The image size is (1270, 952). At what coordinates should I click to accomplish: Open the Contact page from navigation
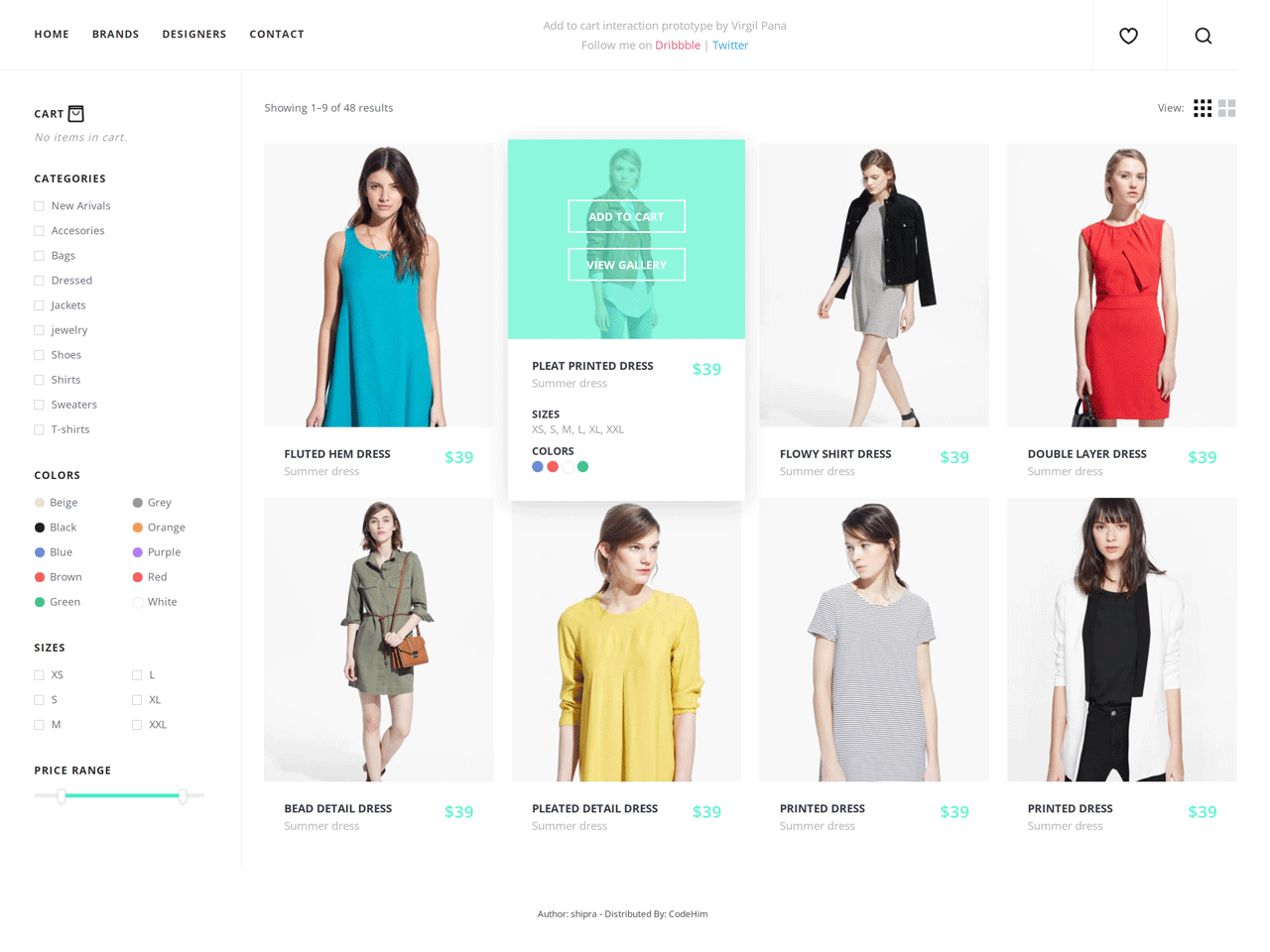tap(277, 34)
